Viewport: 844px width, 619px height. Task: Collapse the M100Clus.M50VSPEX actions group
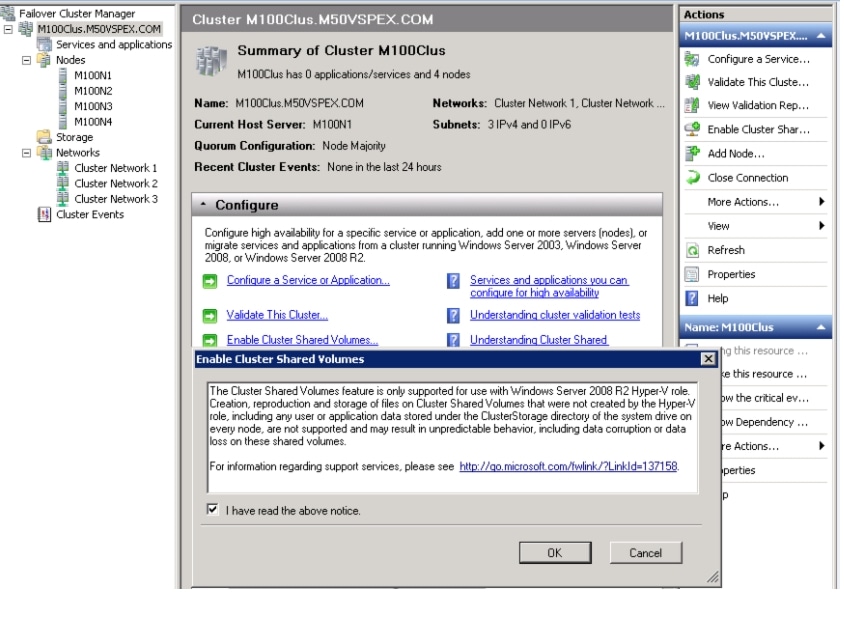[821, 36]
